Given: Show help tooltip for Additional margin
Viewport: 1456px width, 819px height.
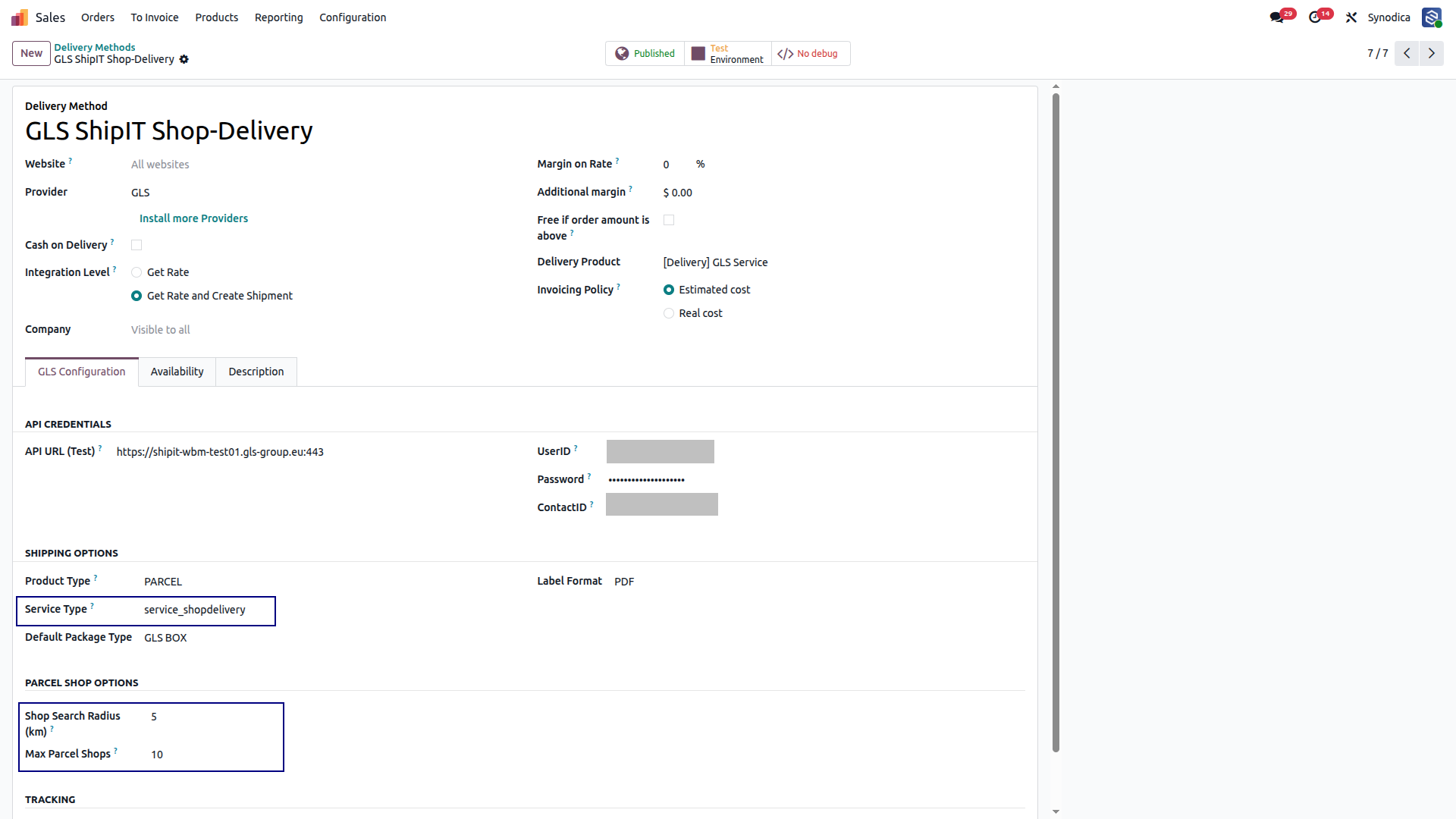Looking at the screenshot, I should 630,189.
